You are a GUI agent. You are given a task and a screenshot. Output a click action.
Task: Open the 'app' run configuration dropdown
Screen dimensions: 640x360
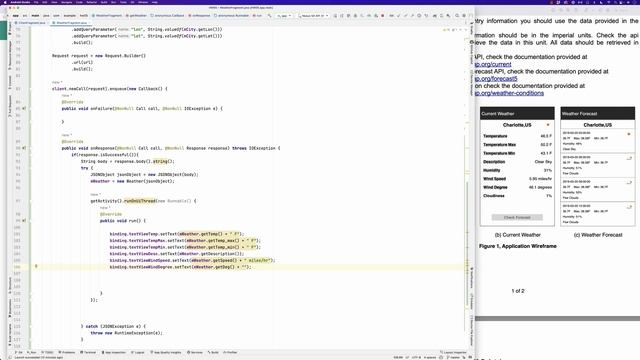(x=284, y=16)
